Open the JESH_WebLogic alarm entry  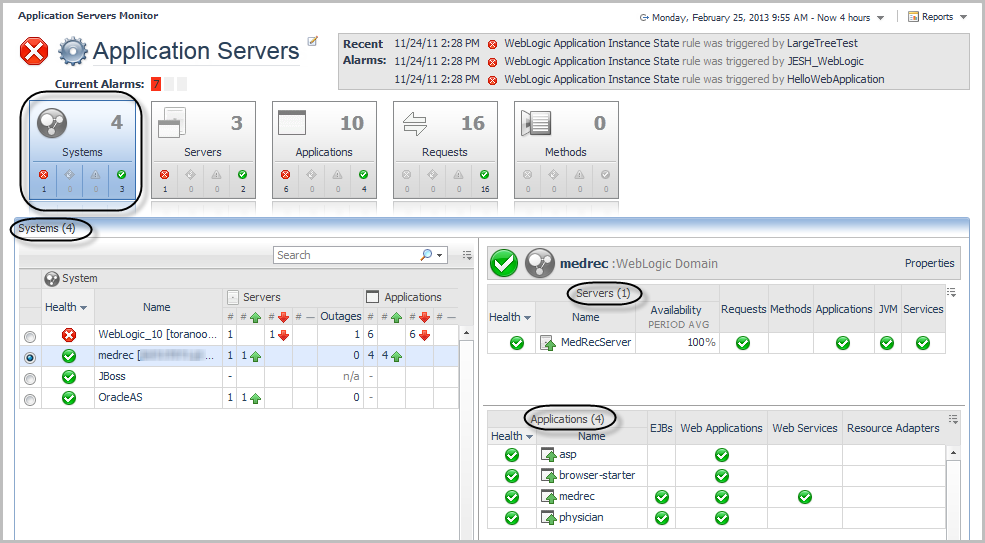tap(825, 61)
